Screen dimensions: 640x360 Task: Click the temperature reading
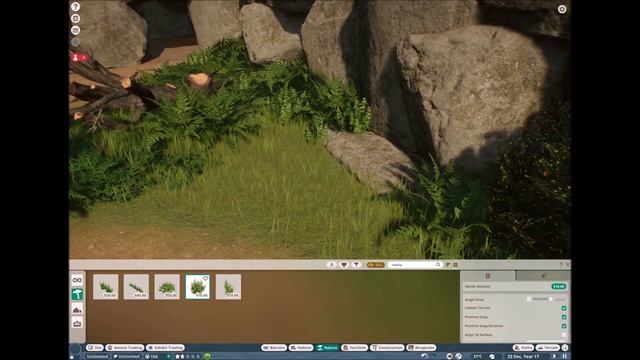point(478,356)
